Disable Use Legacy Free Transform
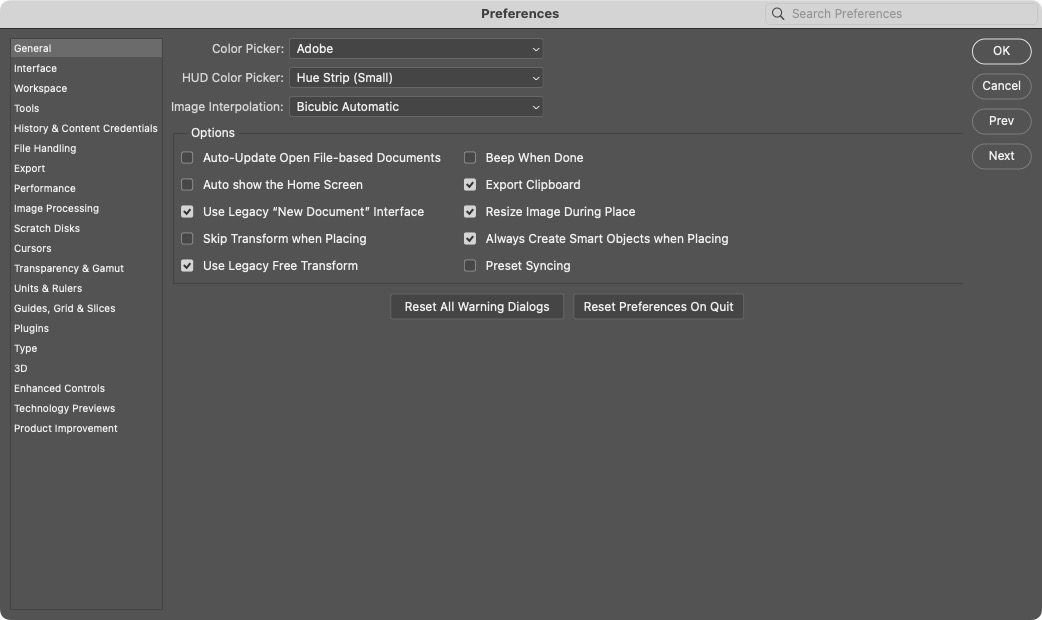This screenshot has width=1042, height=620. tap(186, 265)
